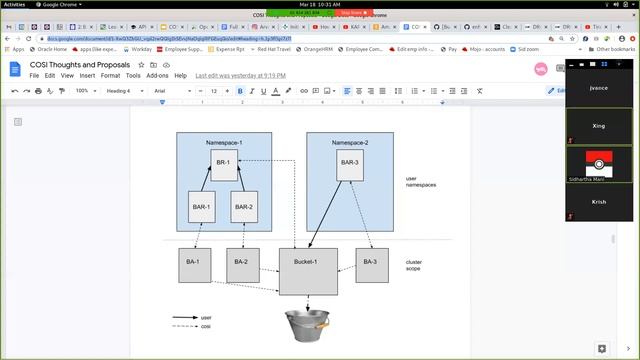The width and height of the screenshot is (640, 360).
Task: Increase the indent
Action: click(x=464, y=91)
